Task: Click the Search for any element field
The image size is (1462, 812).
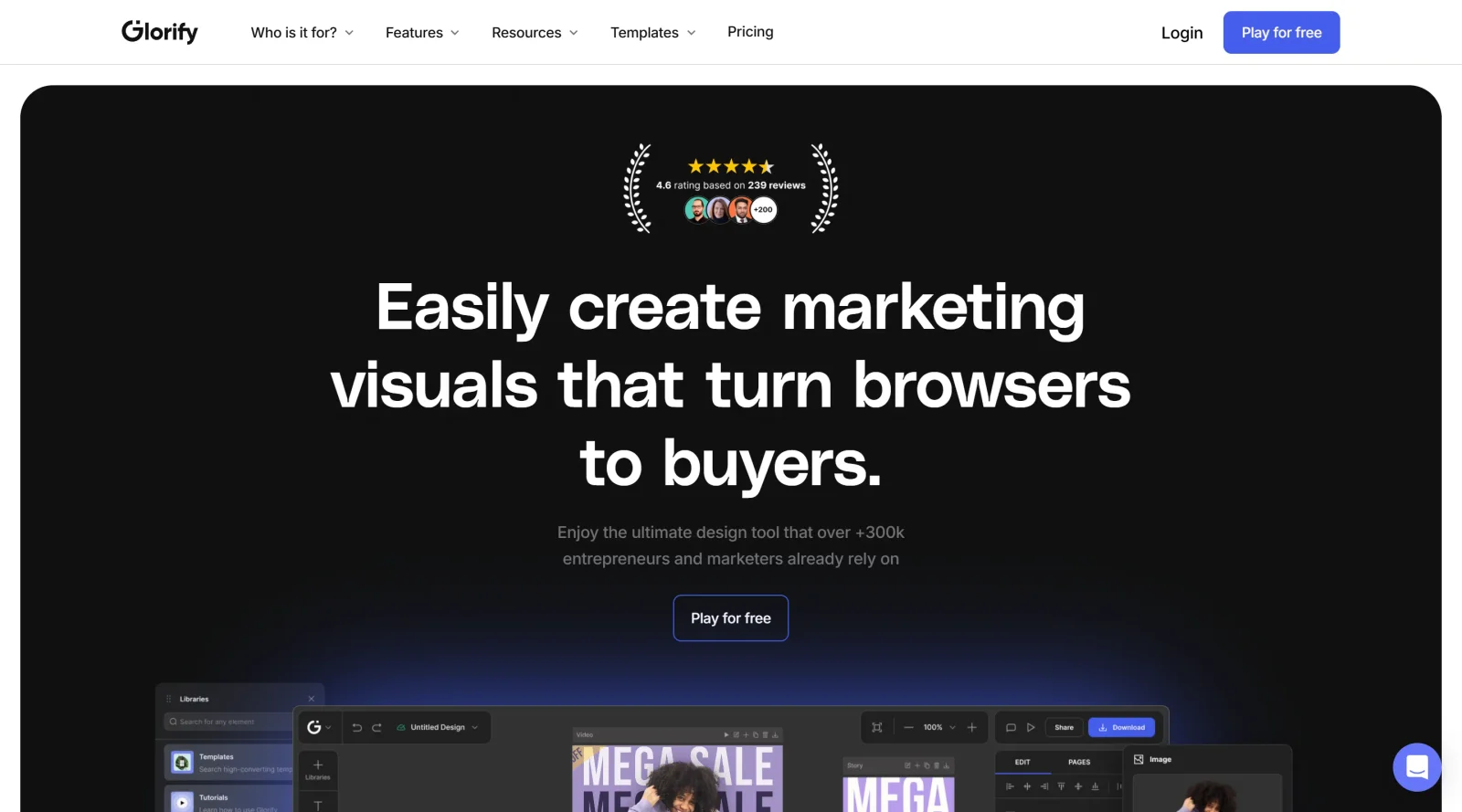Action: pos(228,722)
